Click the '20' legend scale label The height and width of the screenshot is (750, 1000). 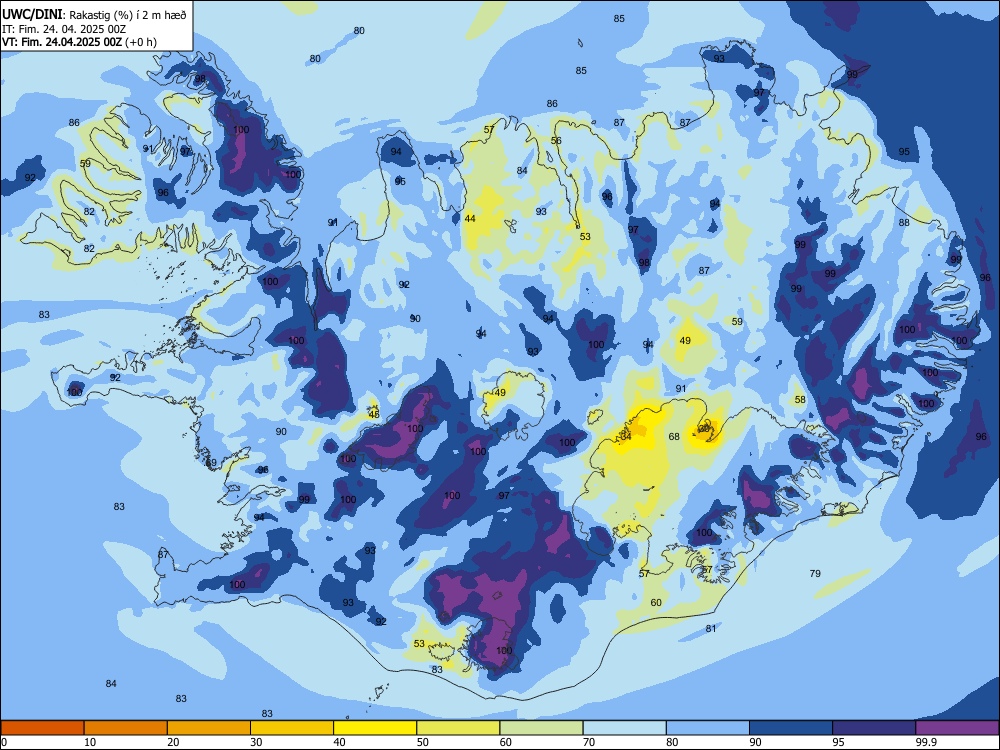tap(173, 742)
